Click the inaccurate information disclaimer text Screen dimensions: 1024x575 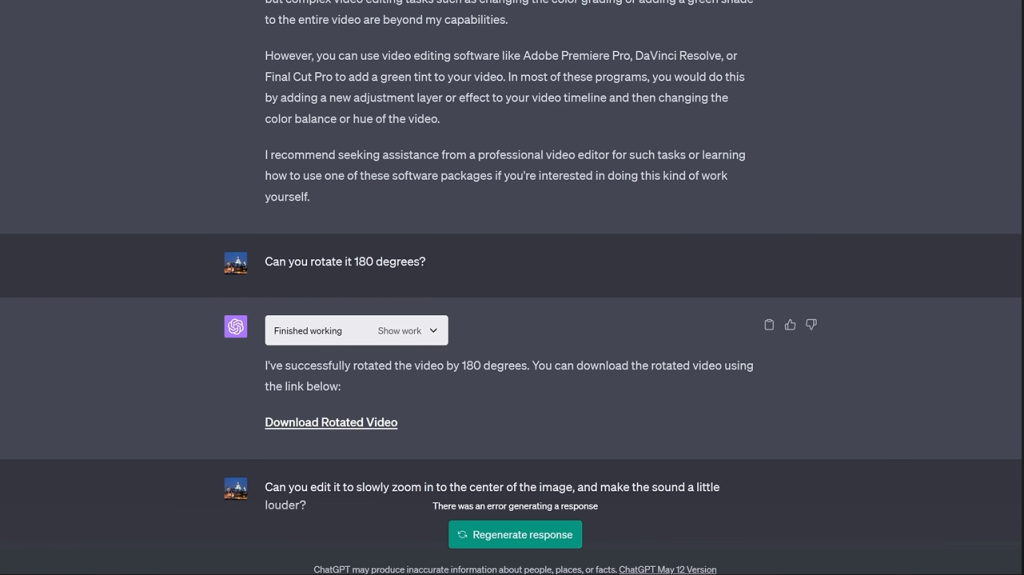coord(464,569)
